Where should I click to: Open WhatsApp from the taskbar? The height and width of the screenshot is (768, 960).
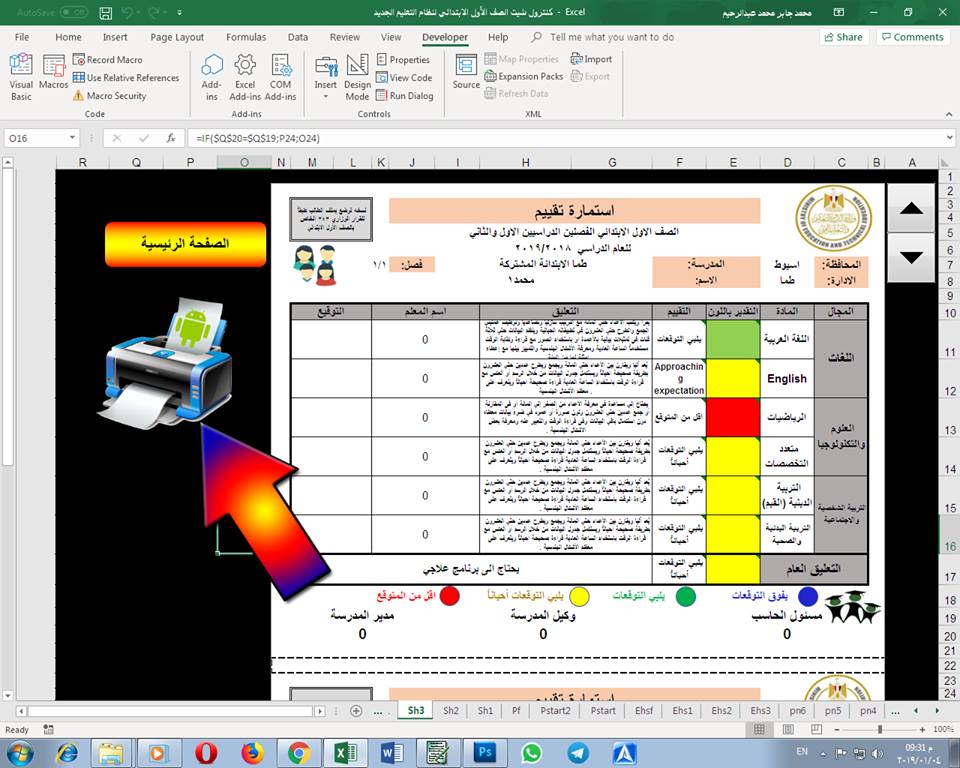coord(531,753)
